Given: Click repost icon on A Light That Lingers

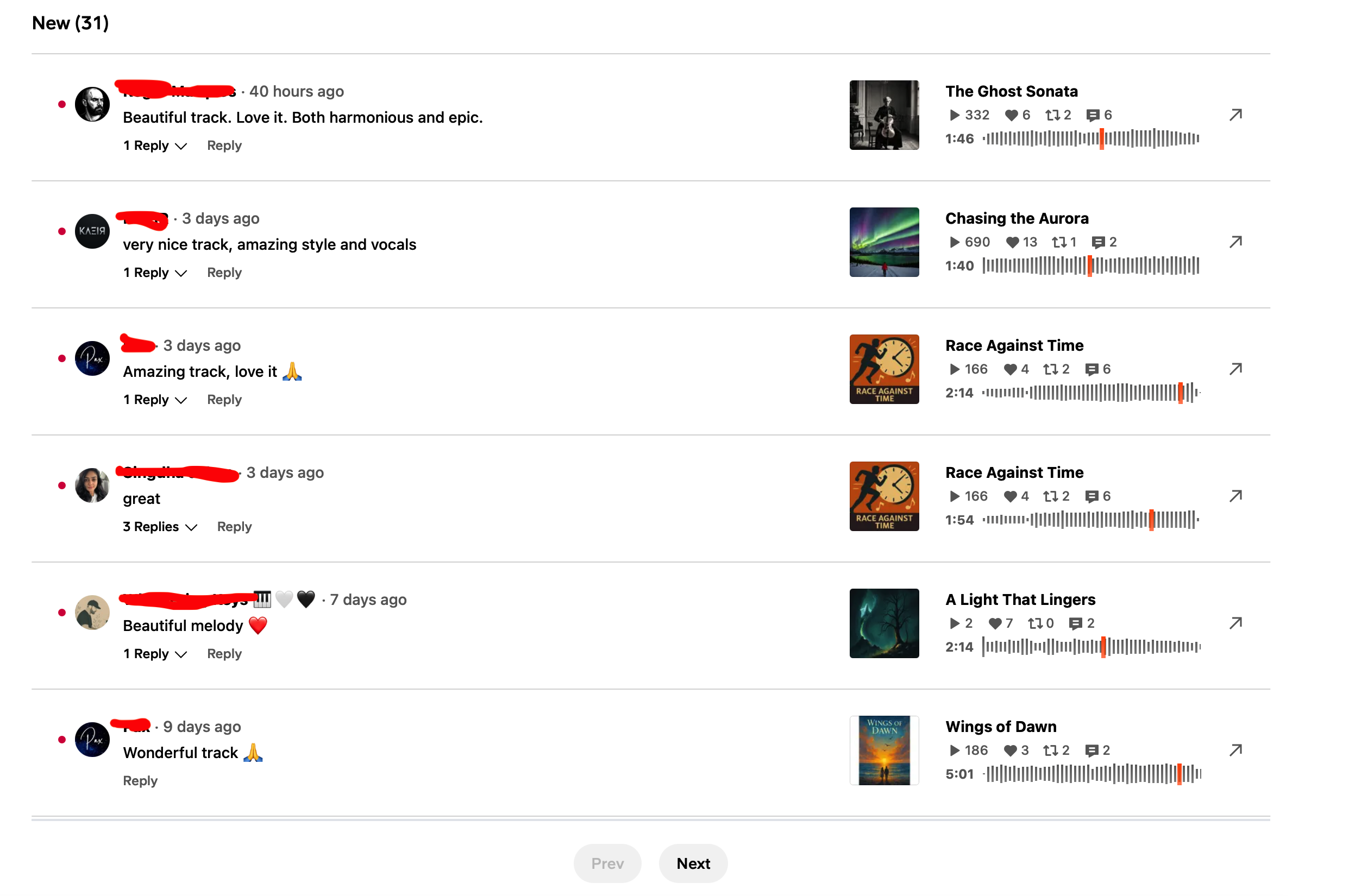Looking at the screenshot, I should tap(1036, 623).
